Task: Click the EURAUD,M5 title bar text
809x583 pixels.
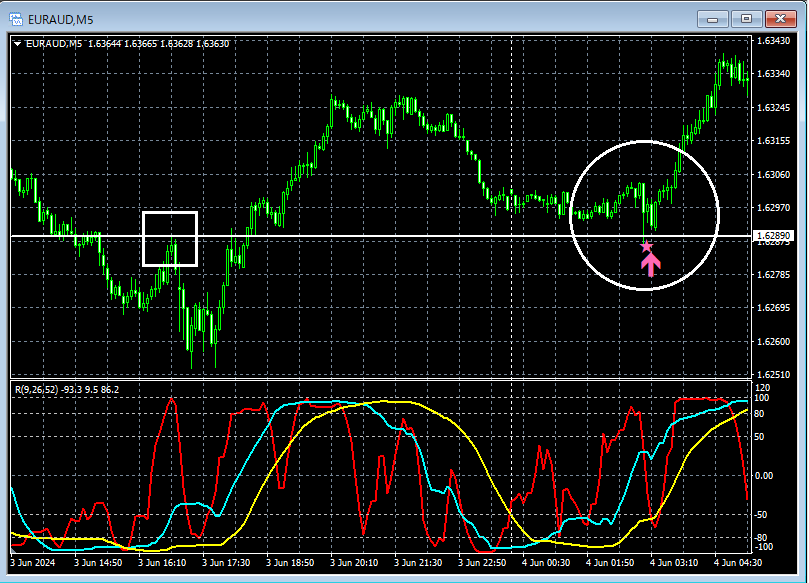Action: click(x=60, y=20)
